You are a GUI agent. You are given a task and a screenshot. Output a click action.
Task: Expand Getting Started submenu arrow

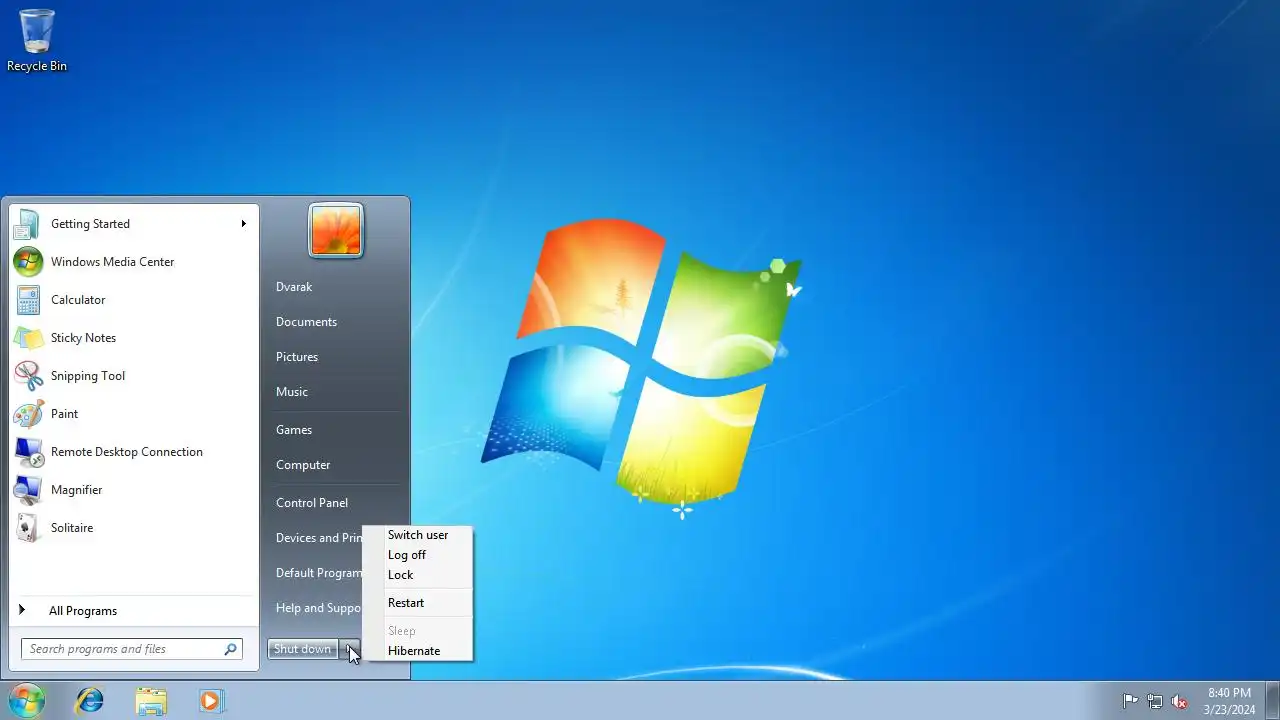click(243, 224)
